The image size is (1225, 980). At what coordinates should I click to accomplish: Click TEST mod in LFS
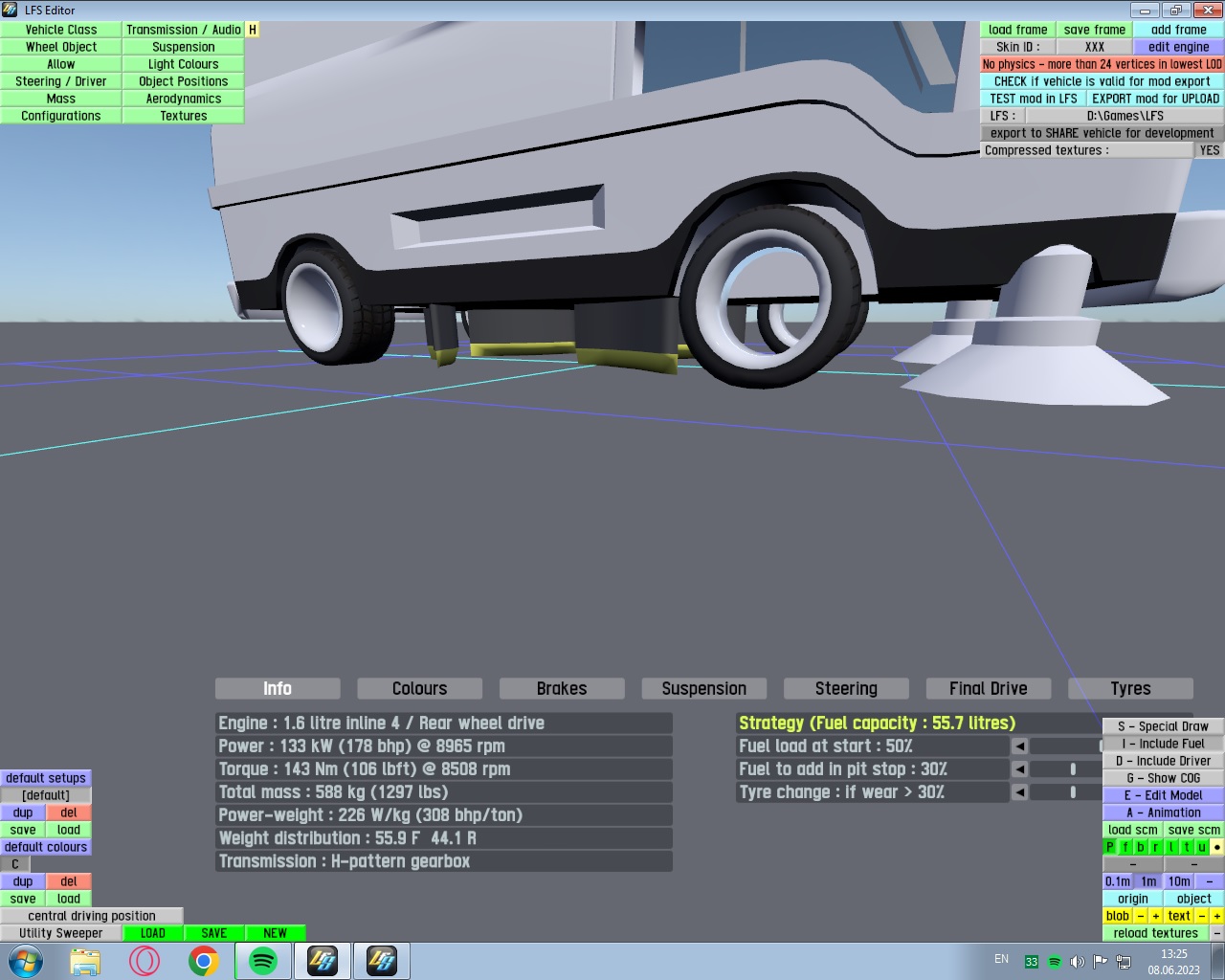click(x=1034, y=99)
